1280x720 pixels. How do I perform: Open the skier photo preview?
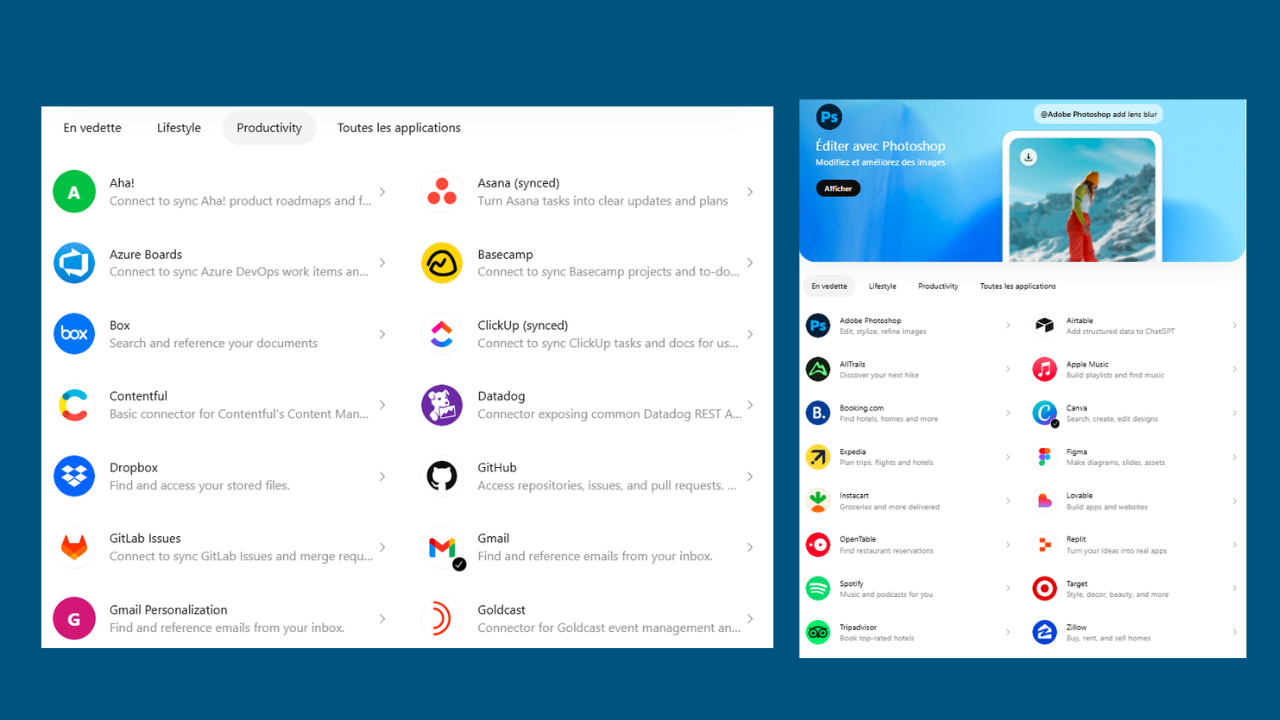coord(1082,200)
